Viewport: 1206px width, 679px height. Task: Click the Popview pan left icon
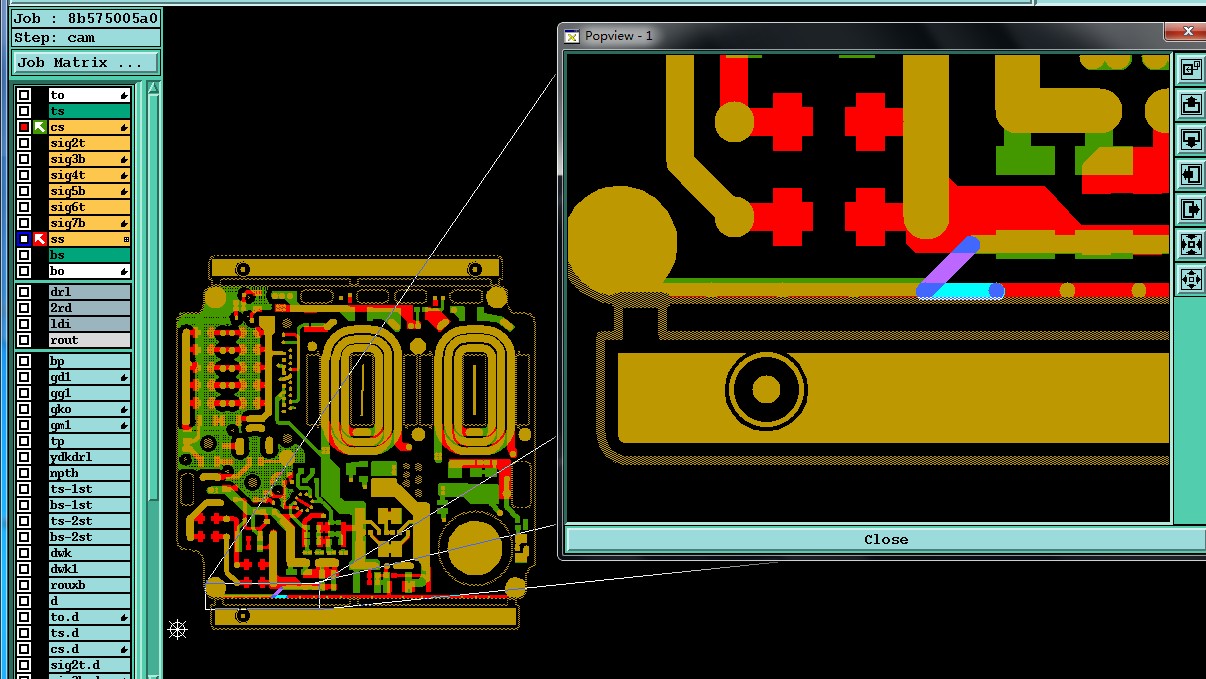[1190, 174]
